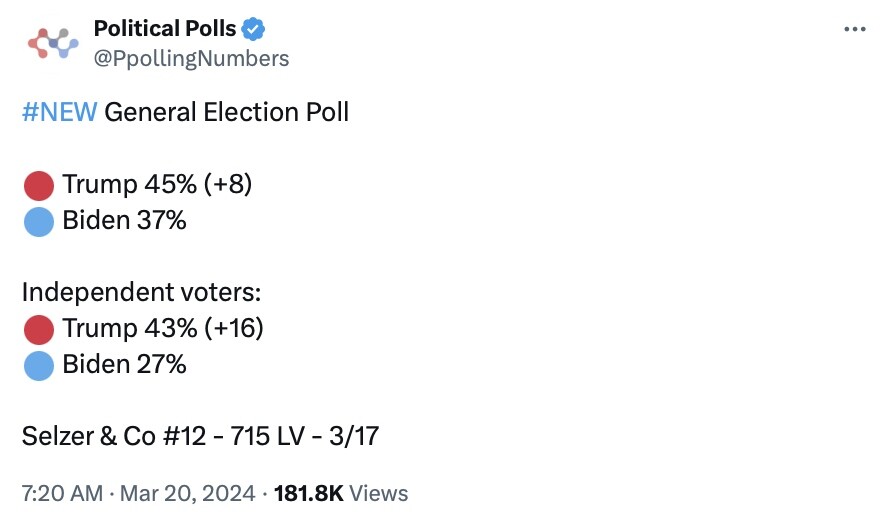Click the blue circle beside Biden 37%

pos(38,221)
